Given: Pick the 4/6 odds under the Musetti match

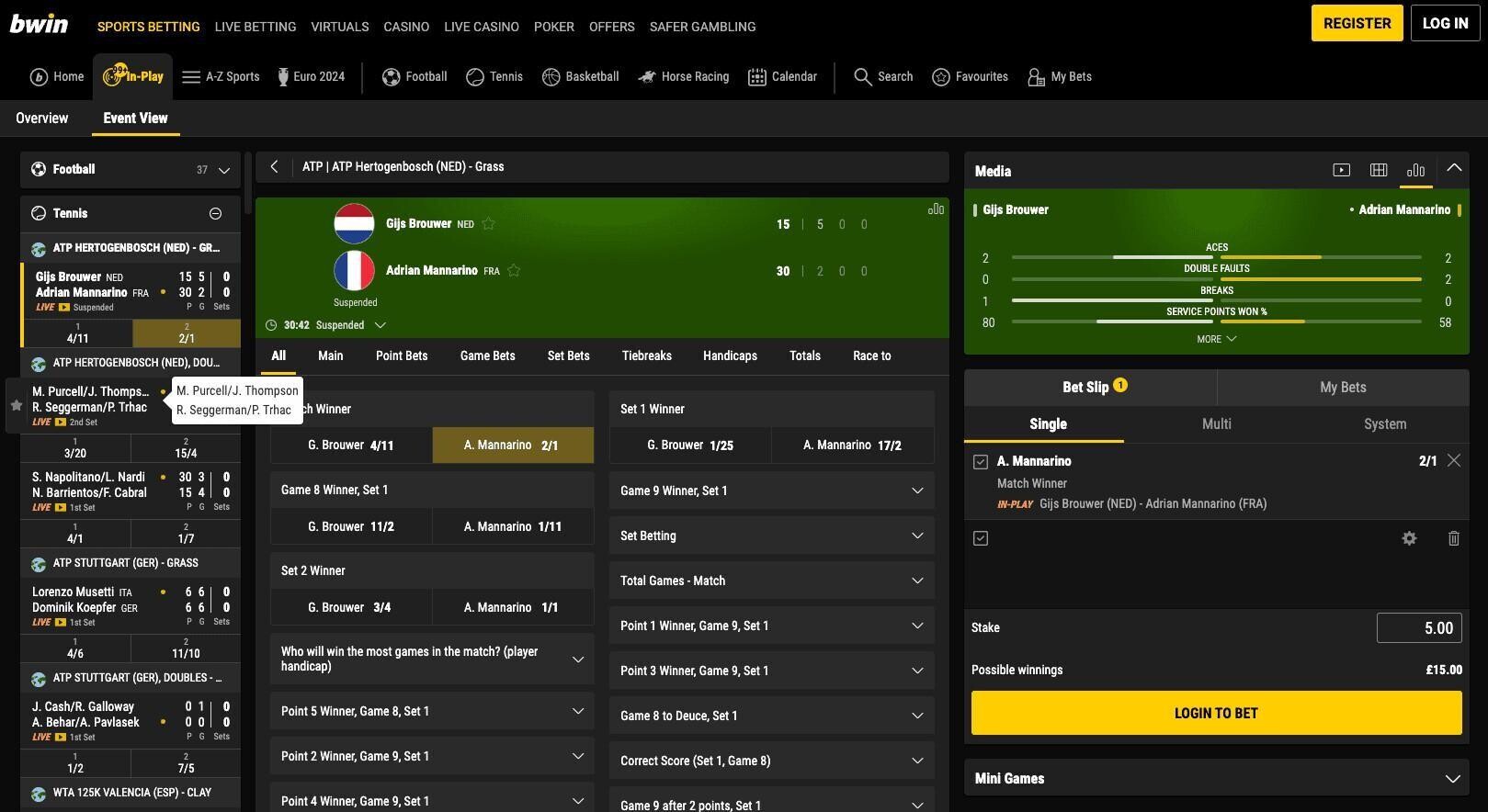Looking at the screenshot, I should [75, 648].
